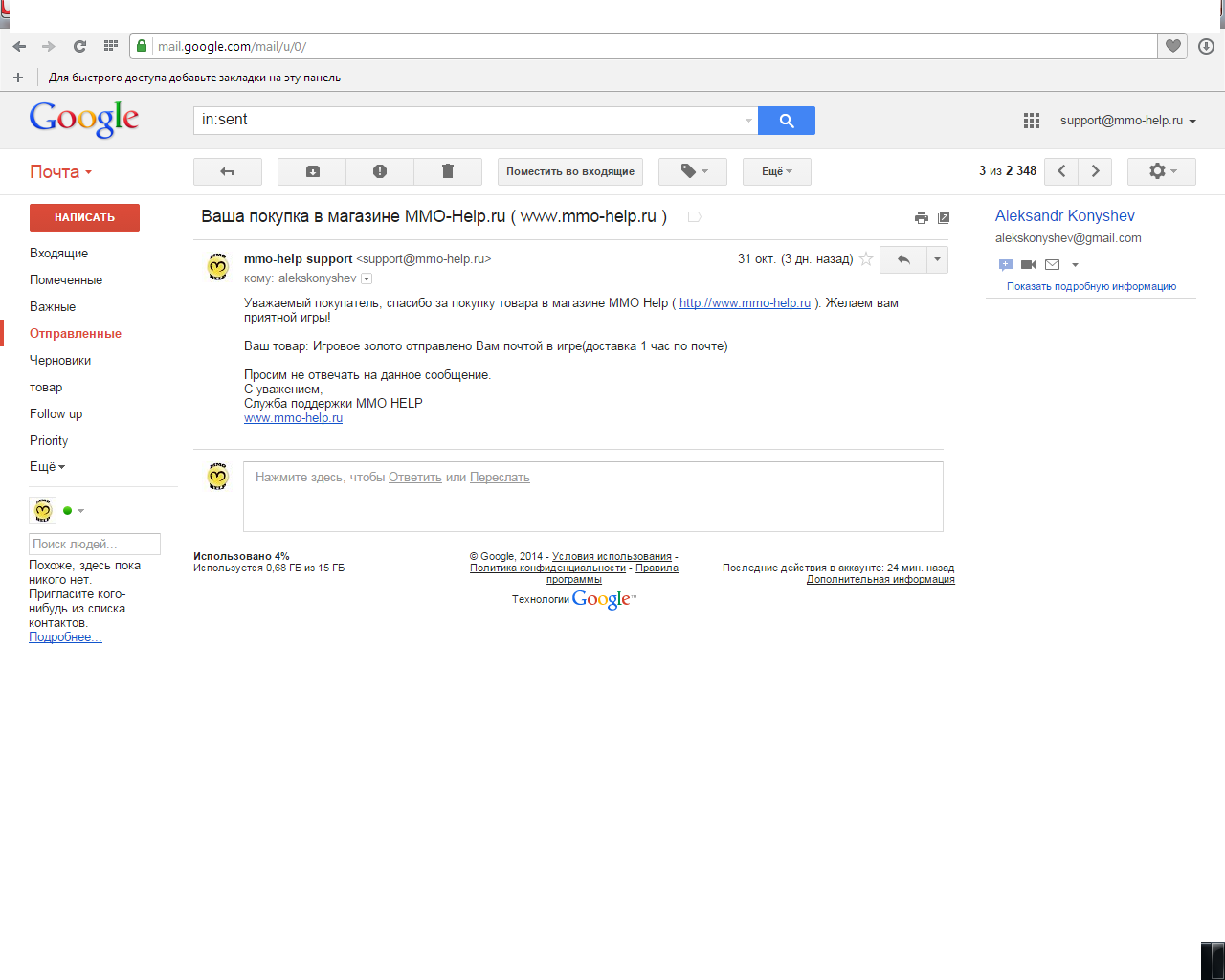Open the Черновики drafts folder
Image resolution: width=1225 pixels, height=980 pixels.
[60, 361]
